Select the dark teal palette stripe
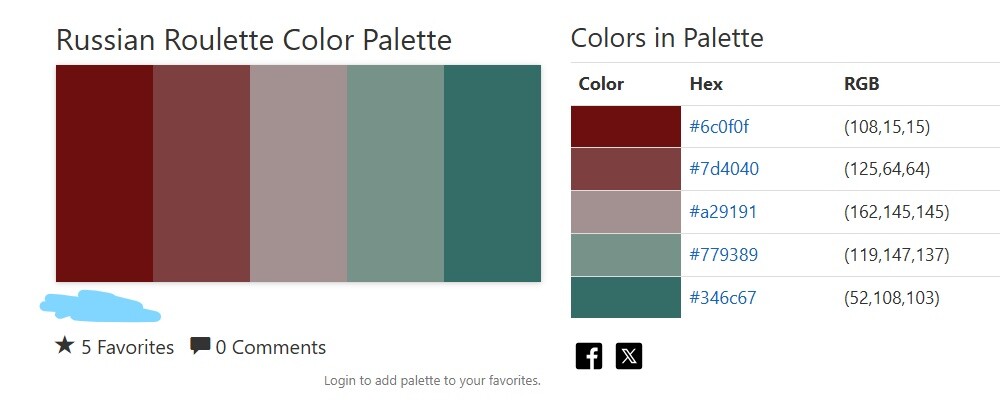The height and width of the screenshot is (404, 1000). (492, 173)
